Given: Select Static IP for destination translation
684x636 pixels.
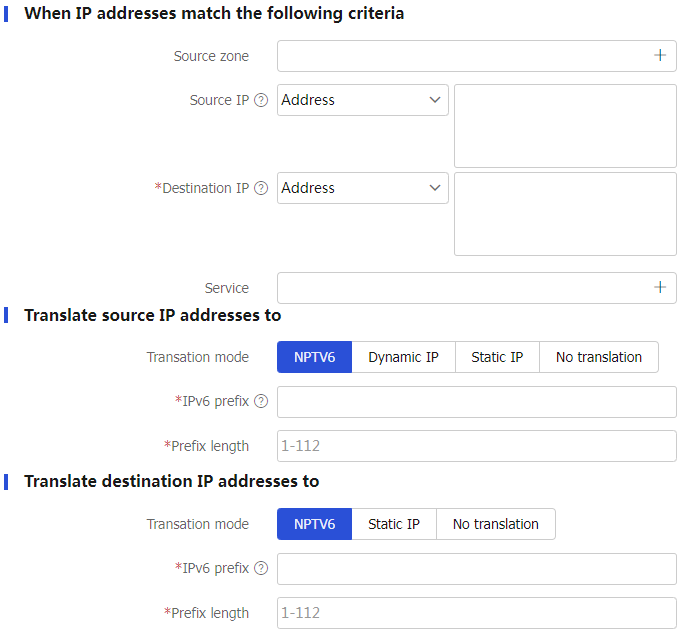Looking at the screenshot, I should click(393, 524).
